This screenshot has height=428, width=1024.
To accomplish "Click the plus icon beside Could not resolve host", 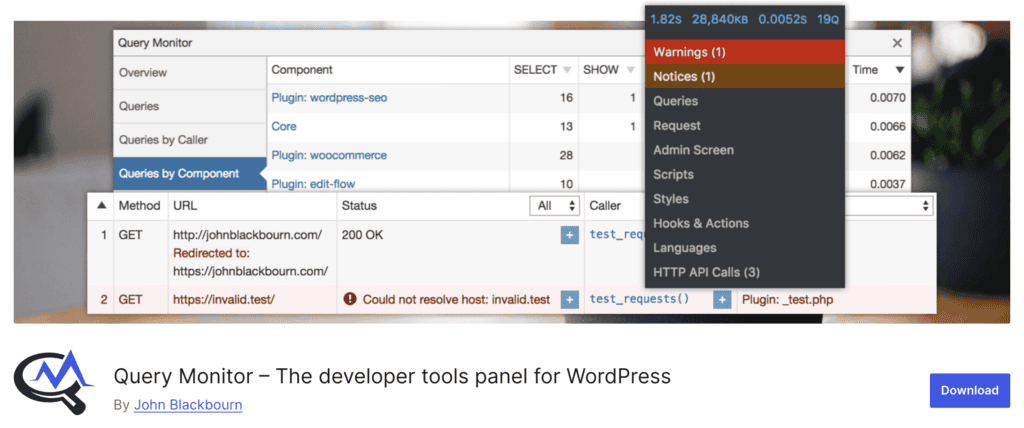I will [x=569, y=300].
